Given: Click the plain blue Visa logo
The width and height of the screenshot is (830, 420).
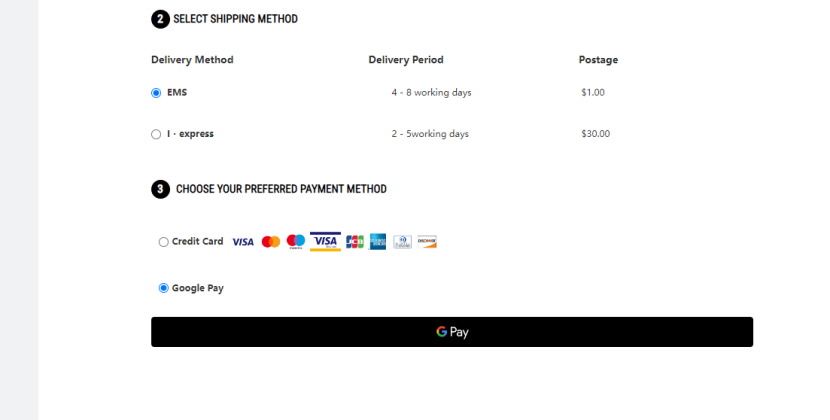Looking at the screenshot, I should [243, 242].
